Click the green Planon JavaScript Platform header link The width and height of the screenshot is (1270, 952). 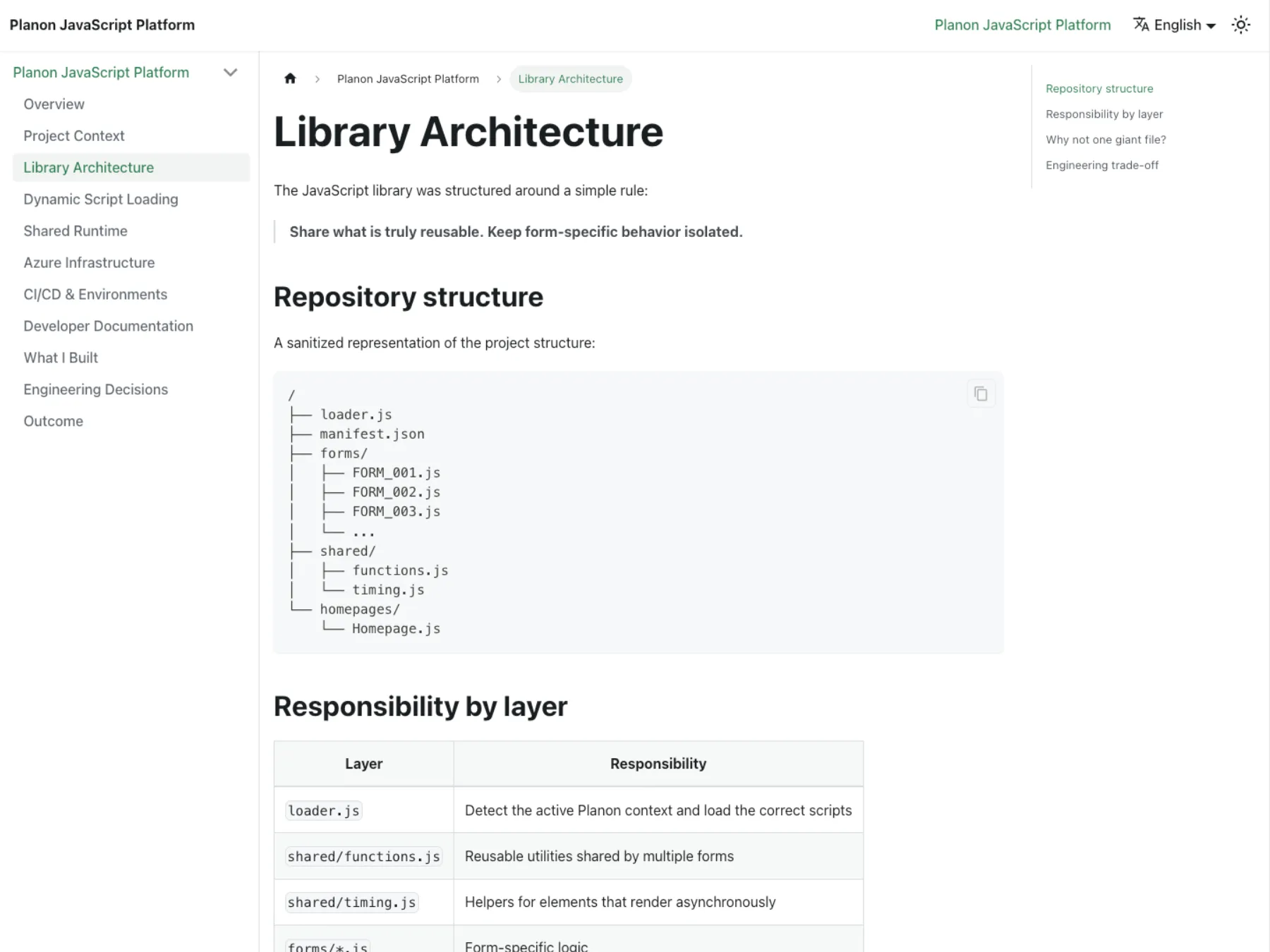[1022, 25]
